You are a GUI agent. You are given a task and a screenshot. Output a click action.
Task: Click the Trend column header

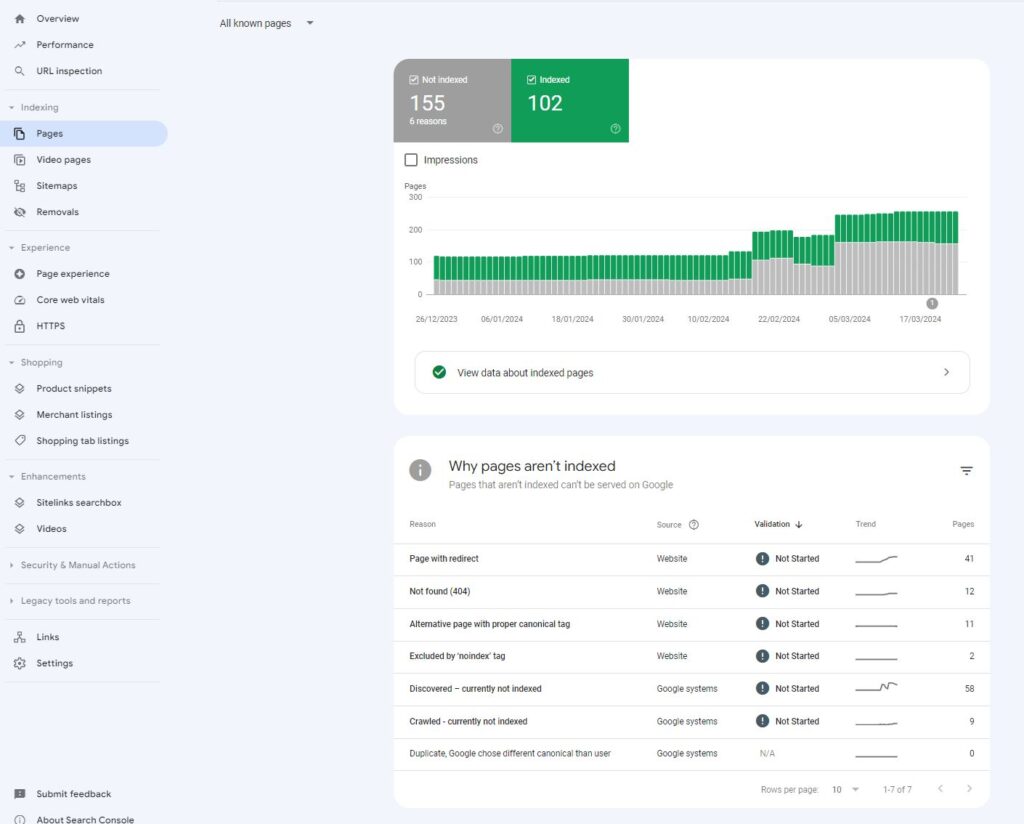click(x=865, y=524)
